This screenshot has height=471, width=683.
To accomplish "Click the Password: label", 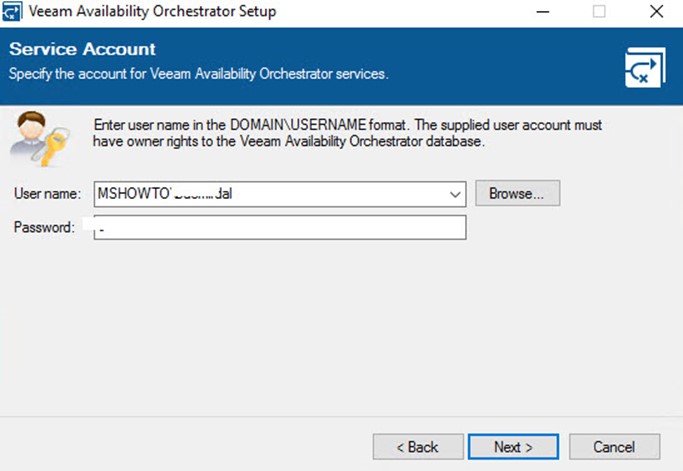I will (x=44, y=227).
